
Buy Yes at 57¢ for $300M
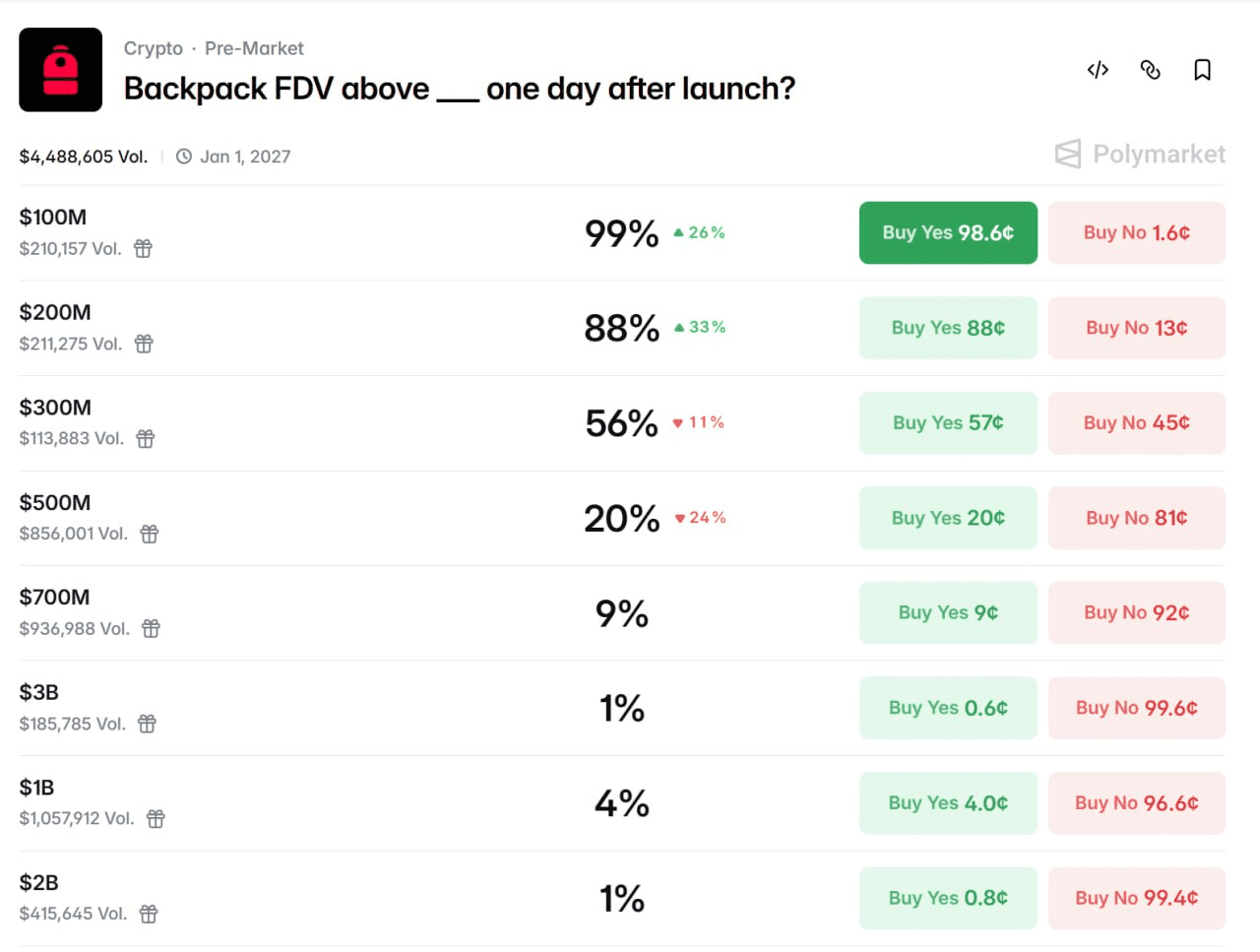pos(948,423)
